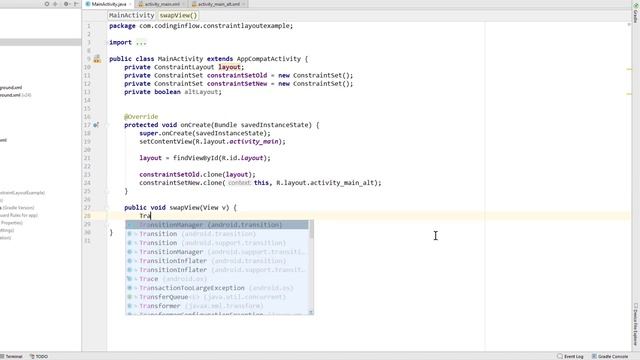640x360 pixels.
Task: Close the MainActivity.java tab
Action: [130, 4]
